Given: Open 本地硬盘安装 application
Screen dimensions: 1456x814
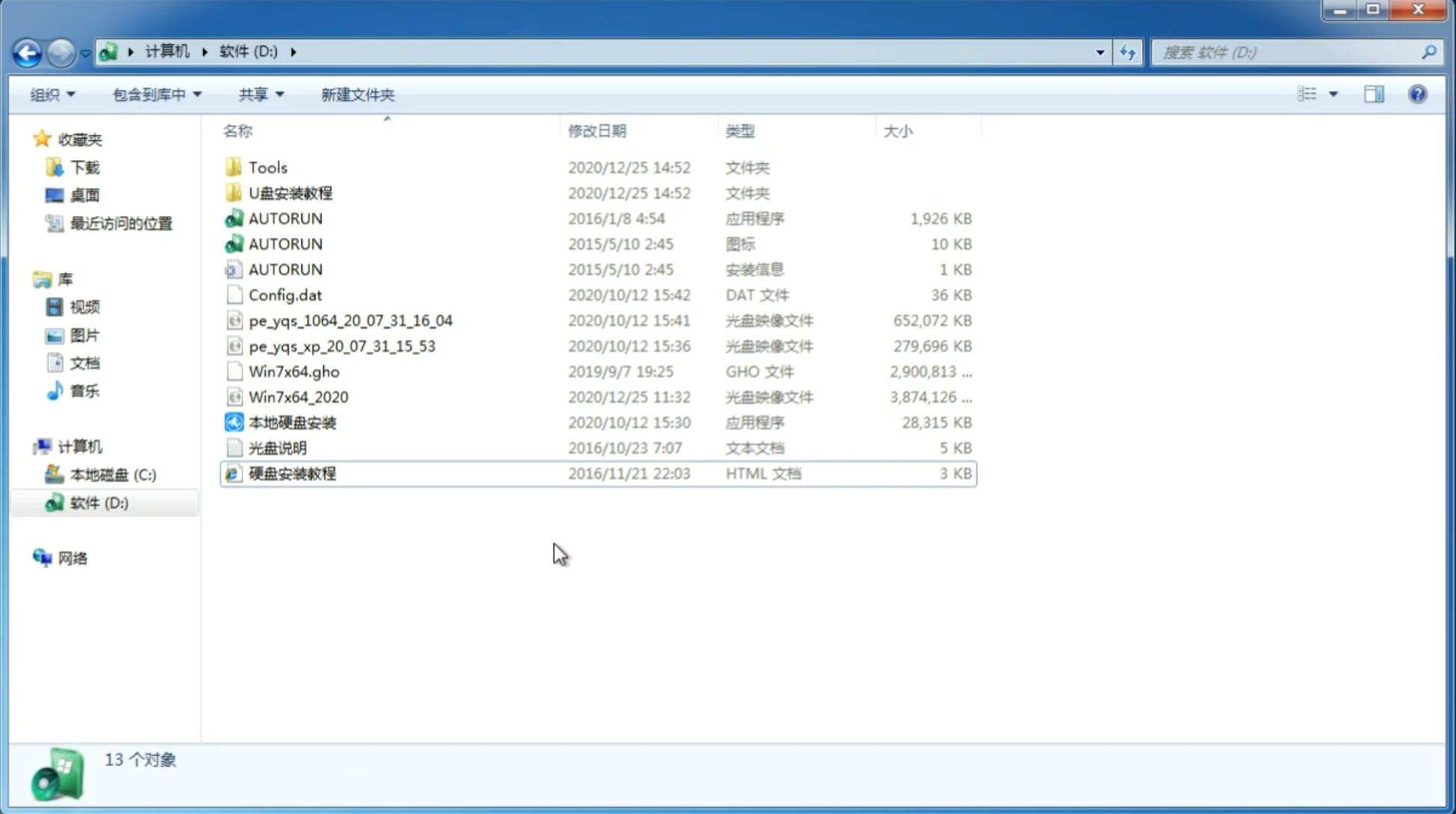Looking at the screenshot, I should coord(292,422).
